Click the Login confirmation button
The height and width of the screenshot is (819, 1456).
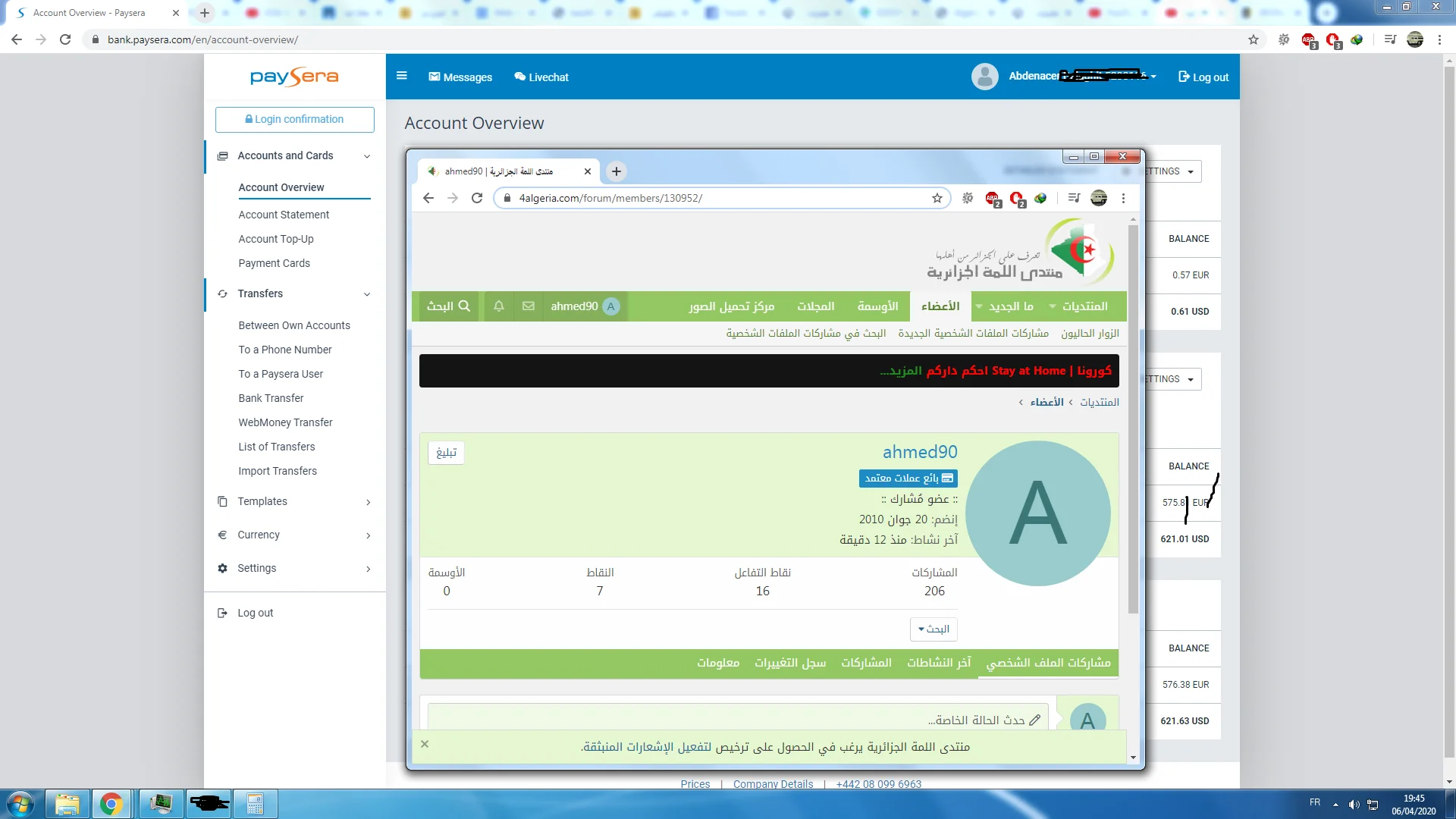(x=294, y=119)
